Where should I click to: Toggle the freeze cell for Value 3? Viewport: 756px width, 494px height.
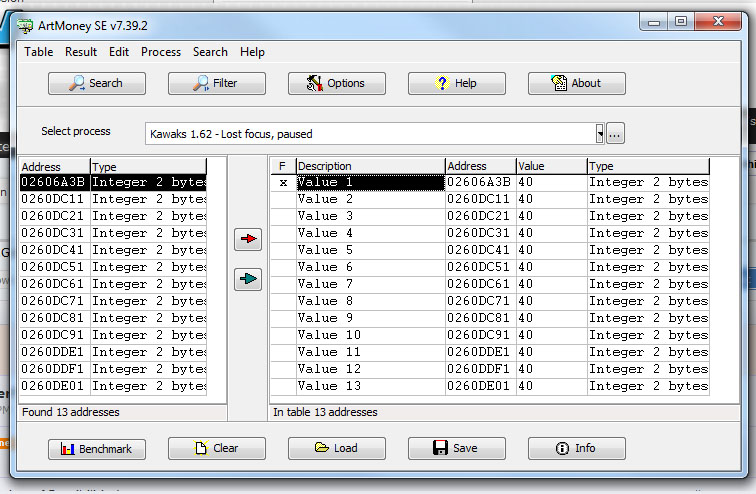(283, 216)
